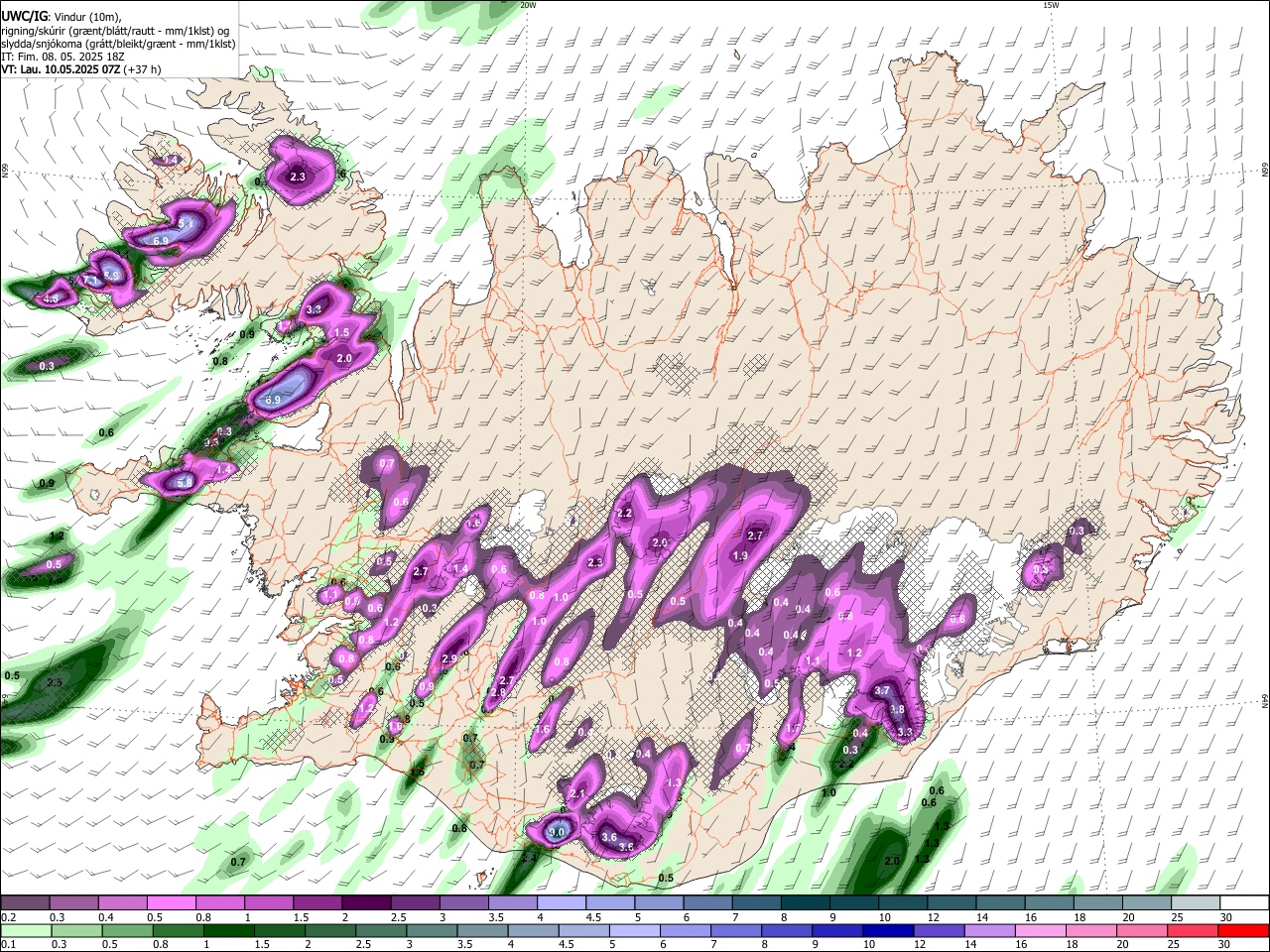The height and width of the screenshot is (952, 1270).
Task: Click the '3.7' precipitation value in the southeast
Action: (x=882, y=691)
